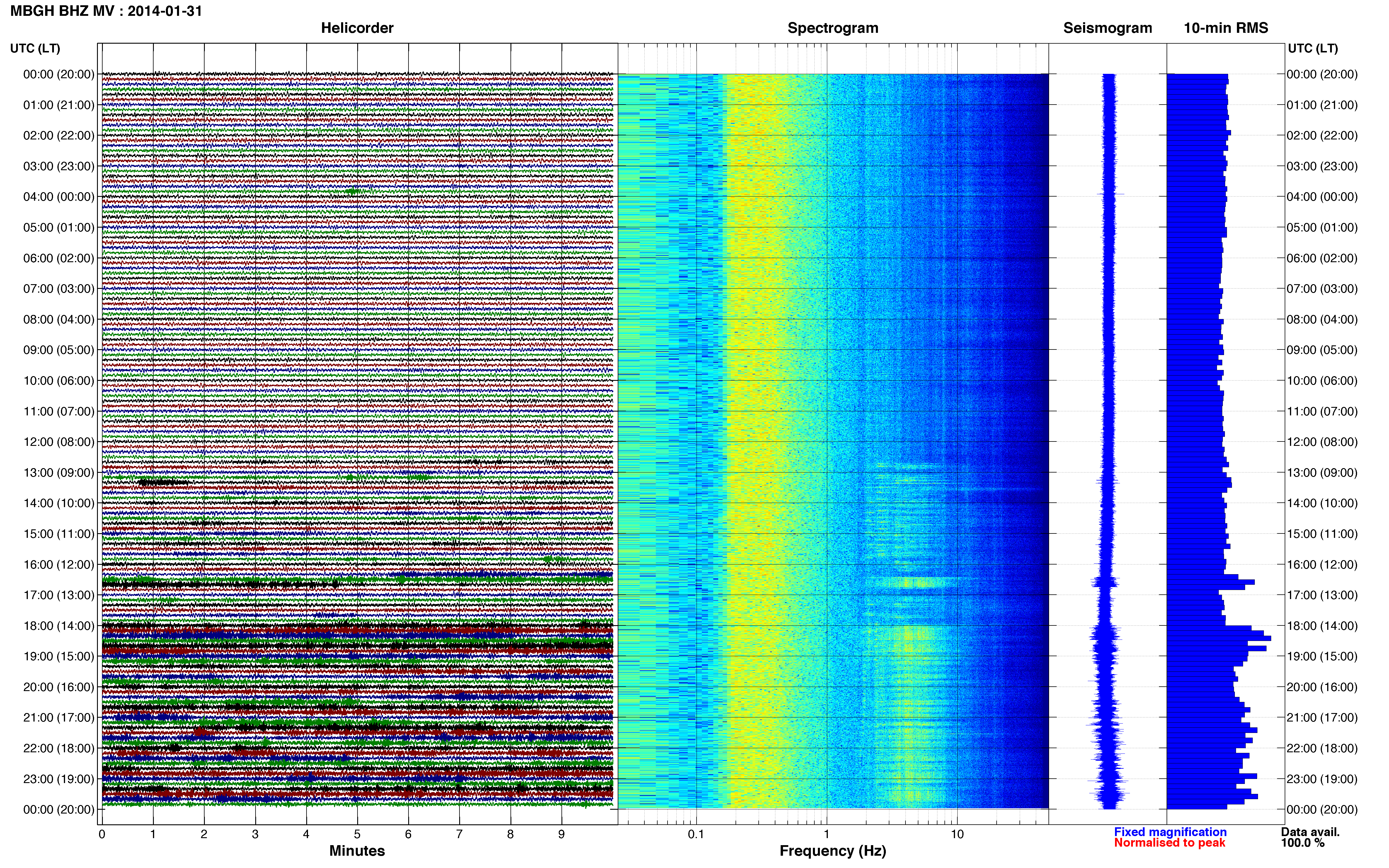This screenshot has height=868, width=1389.
Task: Click minute tick label 0 on helicorder axis
Action: [102, 835]
